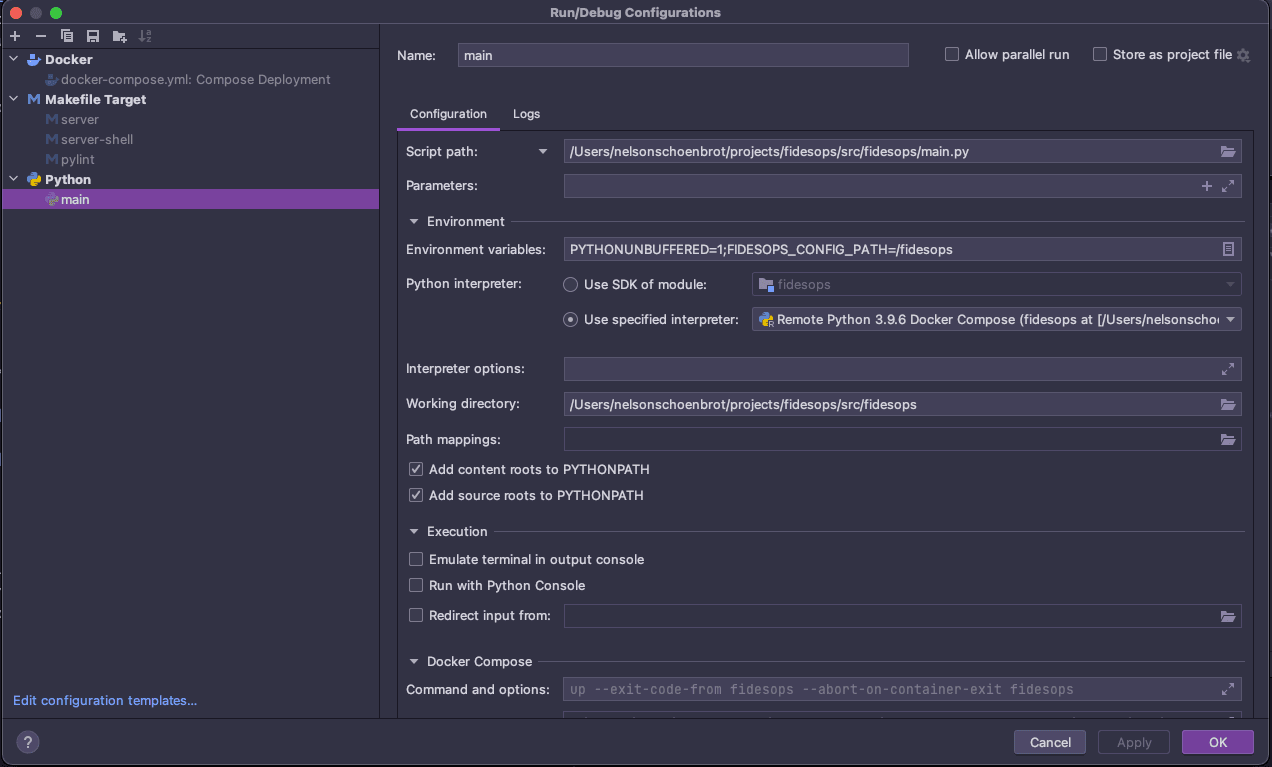Open the Store as project file gear settings

coord(1244,55)
